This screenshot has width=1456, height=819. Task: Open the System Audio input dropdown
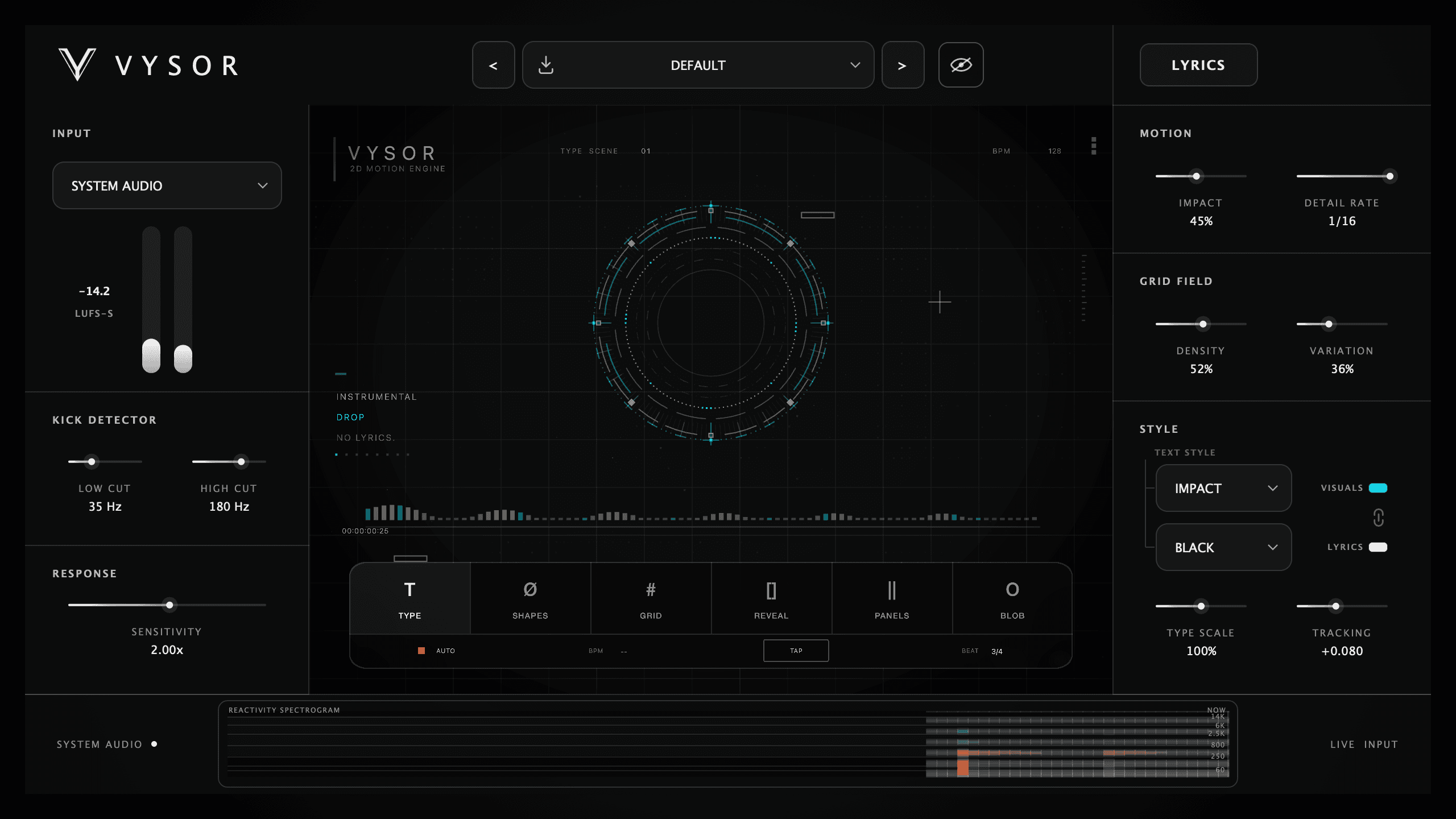(x=167, y=185)
